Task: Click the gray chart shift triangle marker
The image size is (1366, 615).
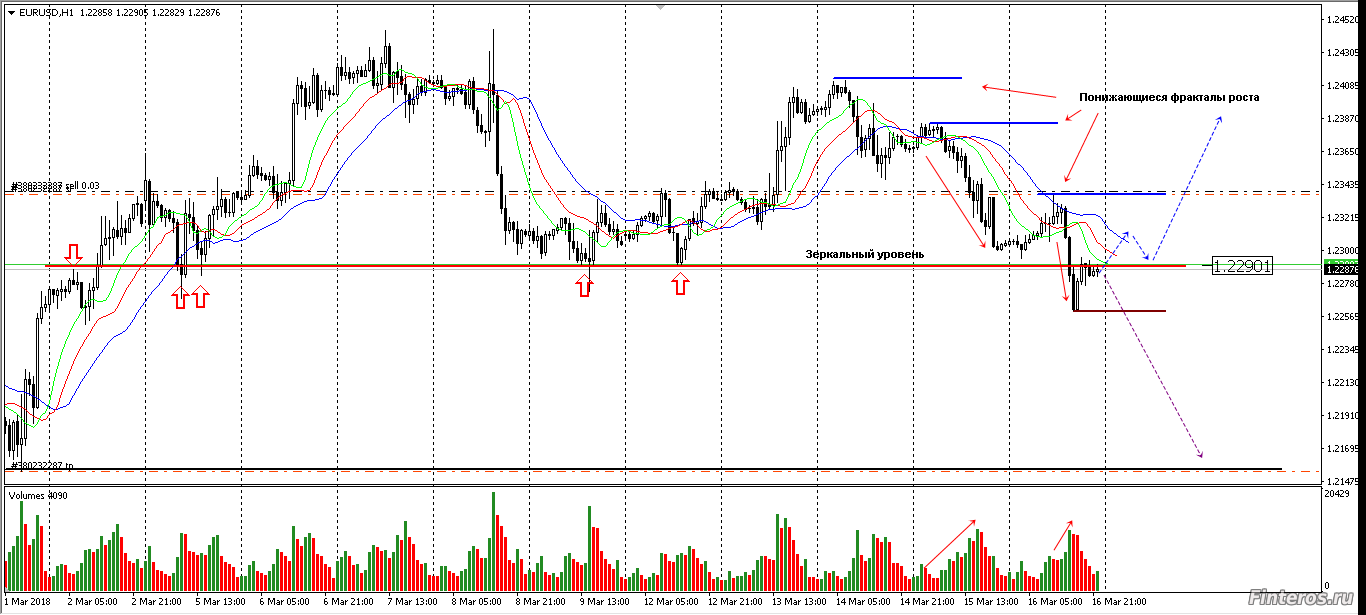Action: click(x=658, y=6)
